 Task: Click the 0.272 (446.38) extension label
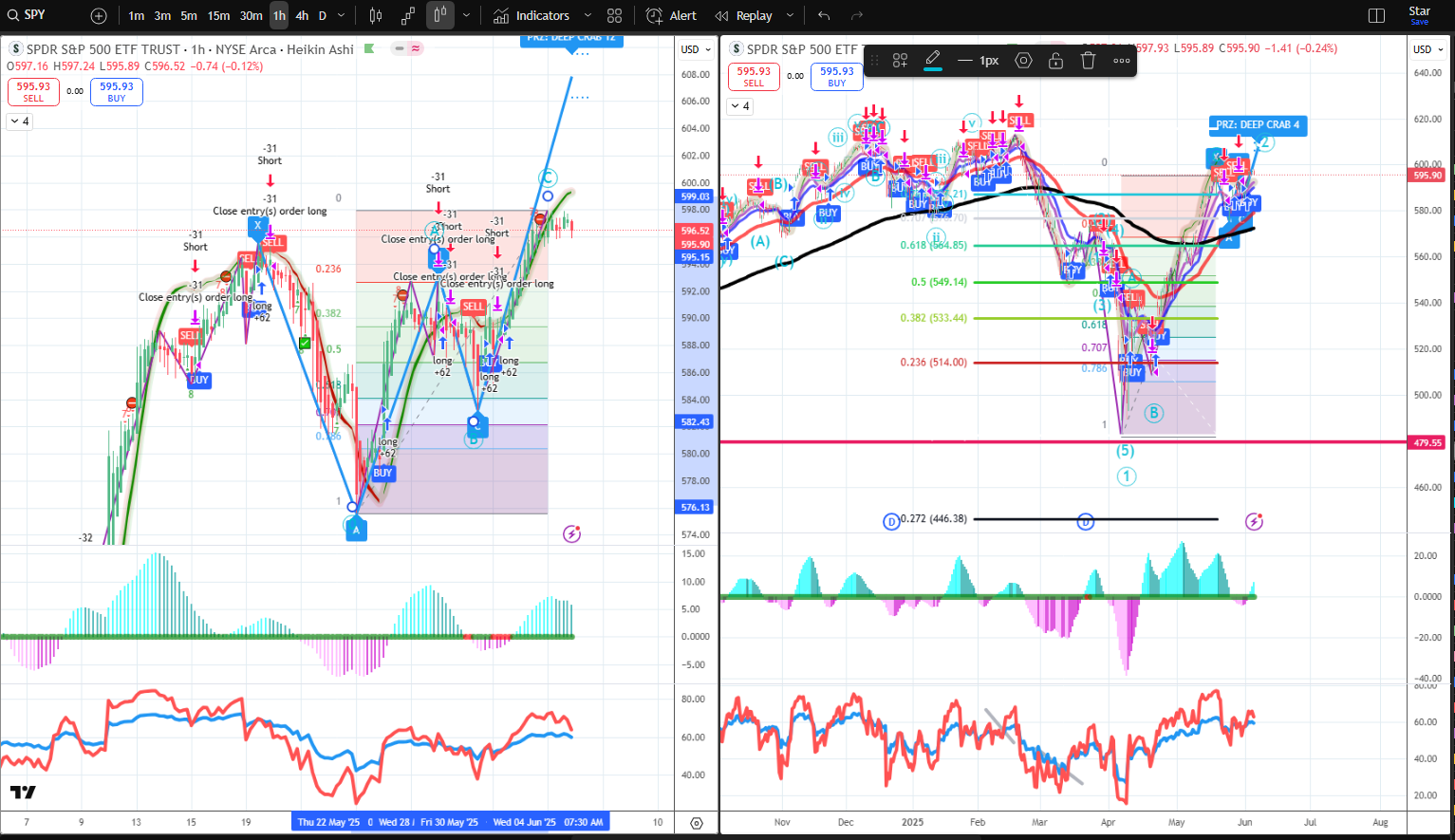tap(934, 518)
